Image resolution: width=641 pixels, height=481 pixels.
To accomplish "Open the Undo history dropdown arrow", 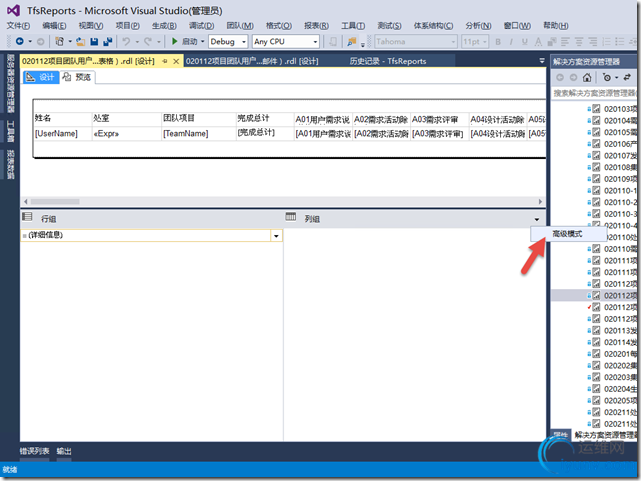I will point(137,42).
